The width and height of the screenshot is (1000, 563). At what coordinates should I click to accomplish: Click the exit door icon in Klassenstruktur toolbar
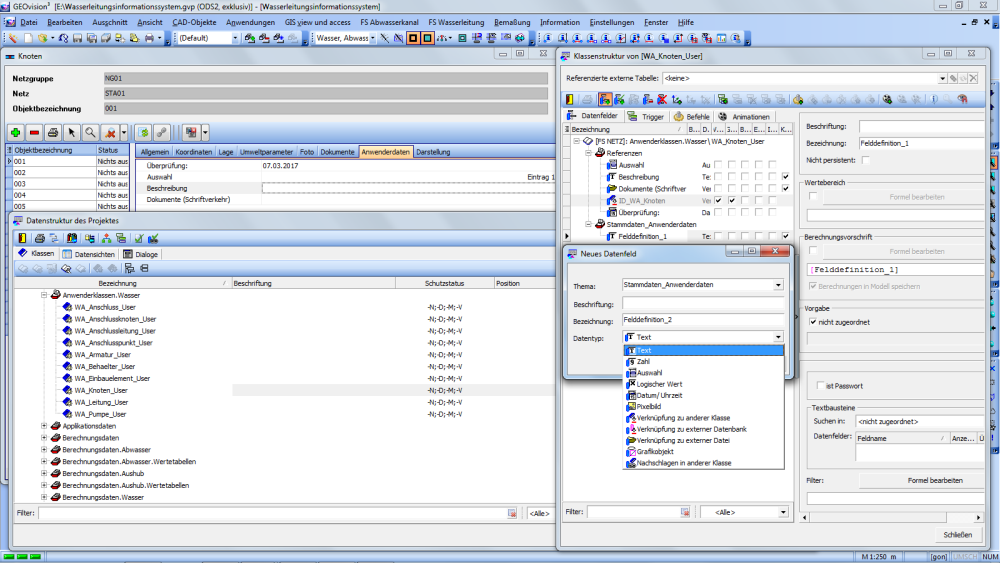[570, 99]
